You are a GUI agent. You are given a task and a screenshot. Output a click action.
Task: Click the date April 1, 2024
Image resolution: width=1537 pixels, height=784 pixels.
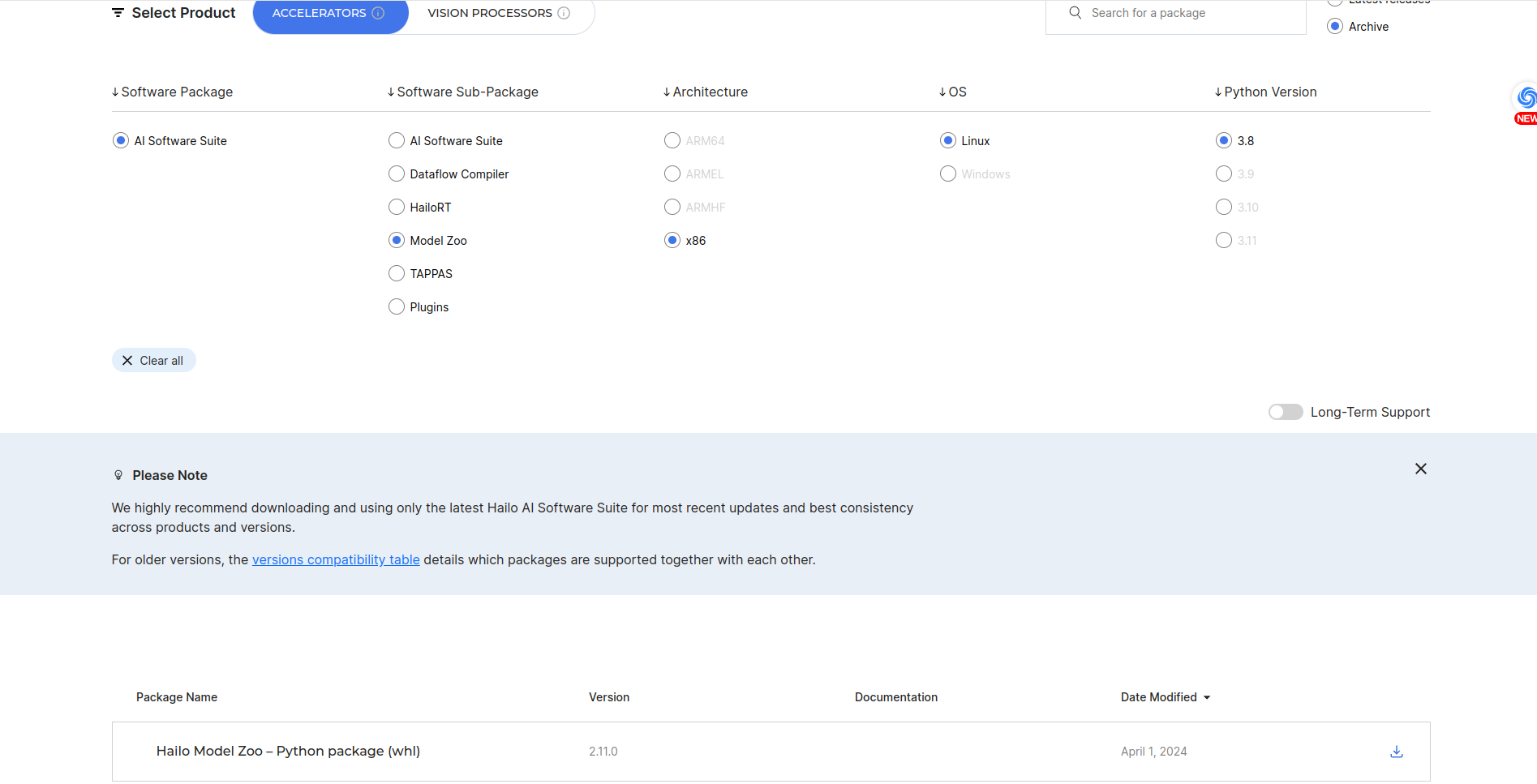[x=1154, y=752]
